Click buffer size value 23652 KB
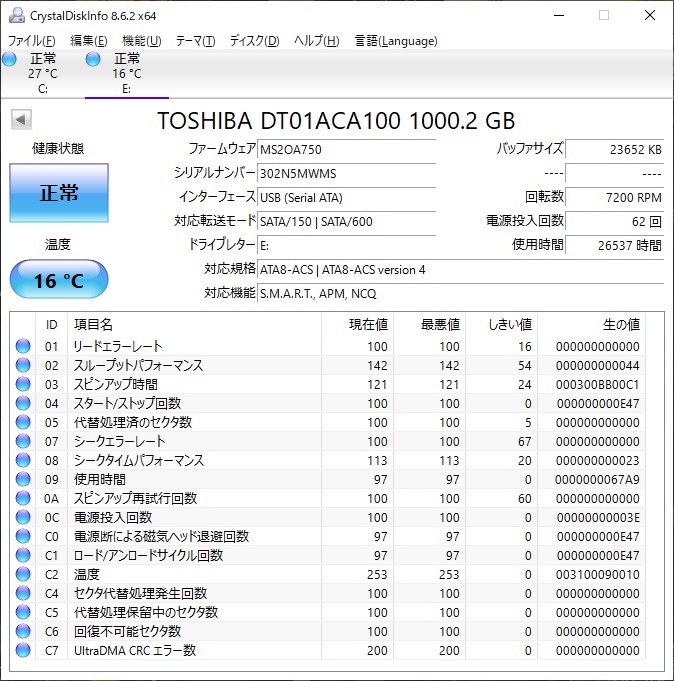 [x=615, y=150]
